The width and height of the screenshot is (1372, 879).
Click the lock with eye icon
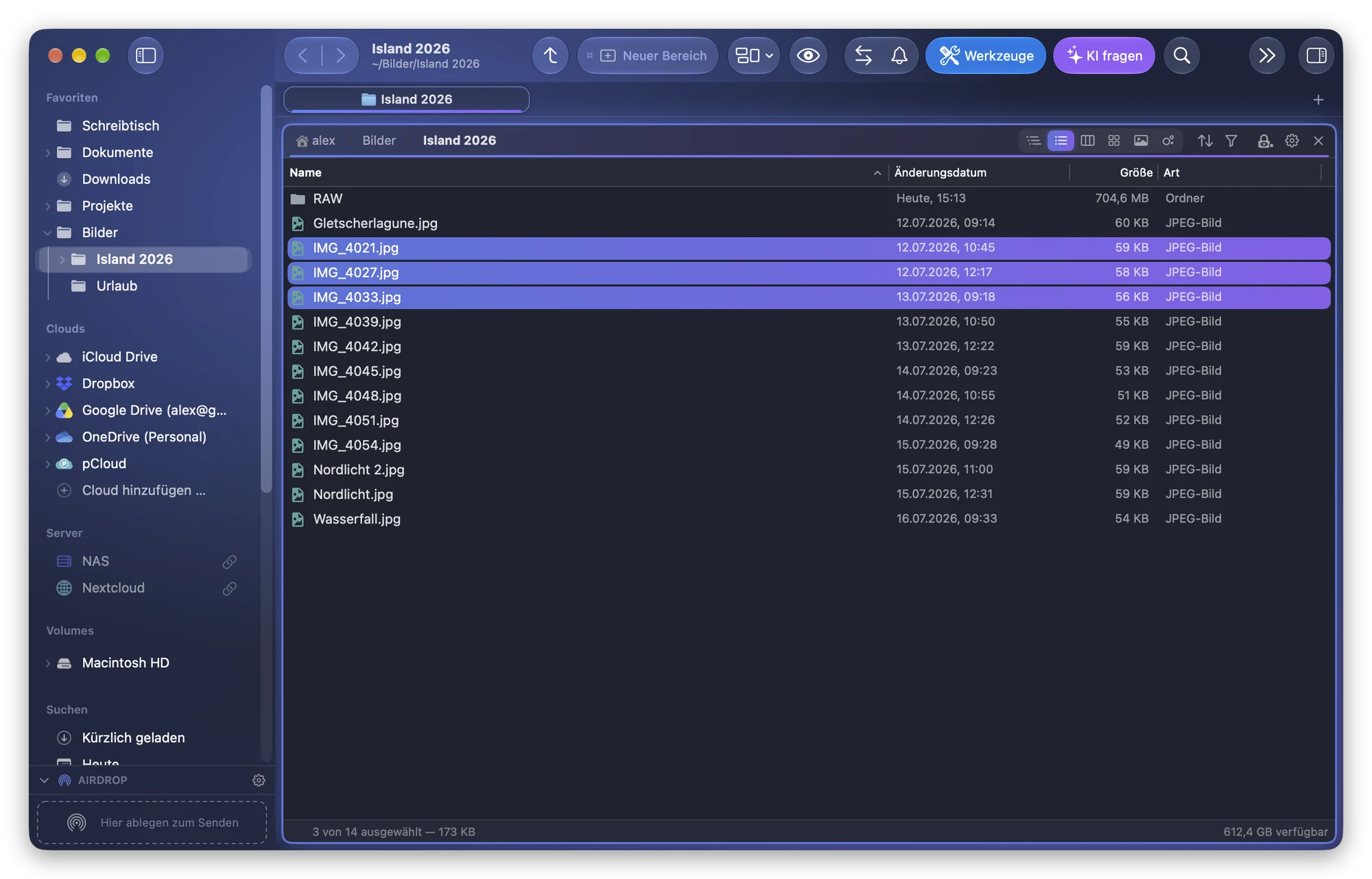pyautogui.click(x=1265, y=141)
